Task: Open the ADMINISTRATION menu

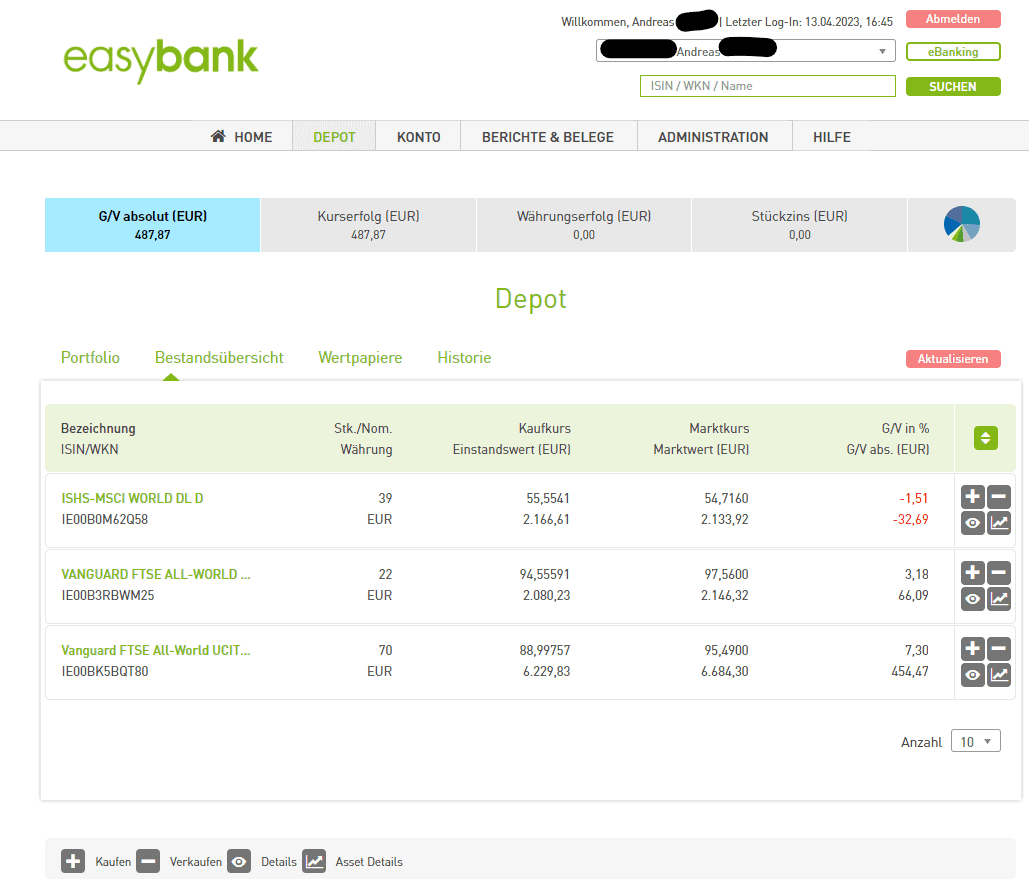Action: coord(713,136)
